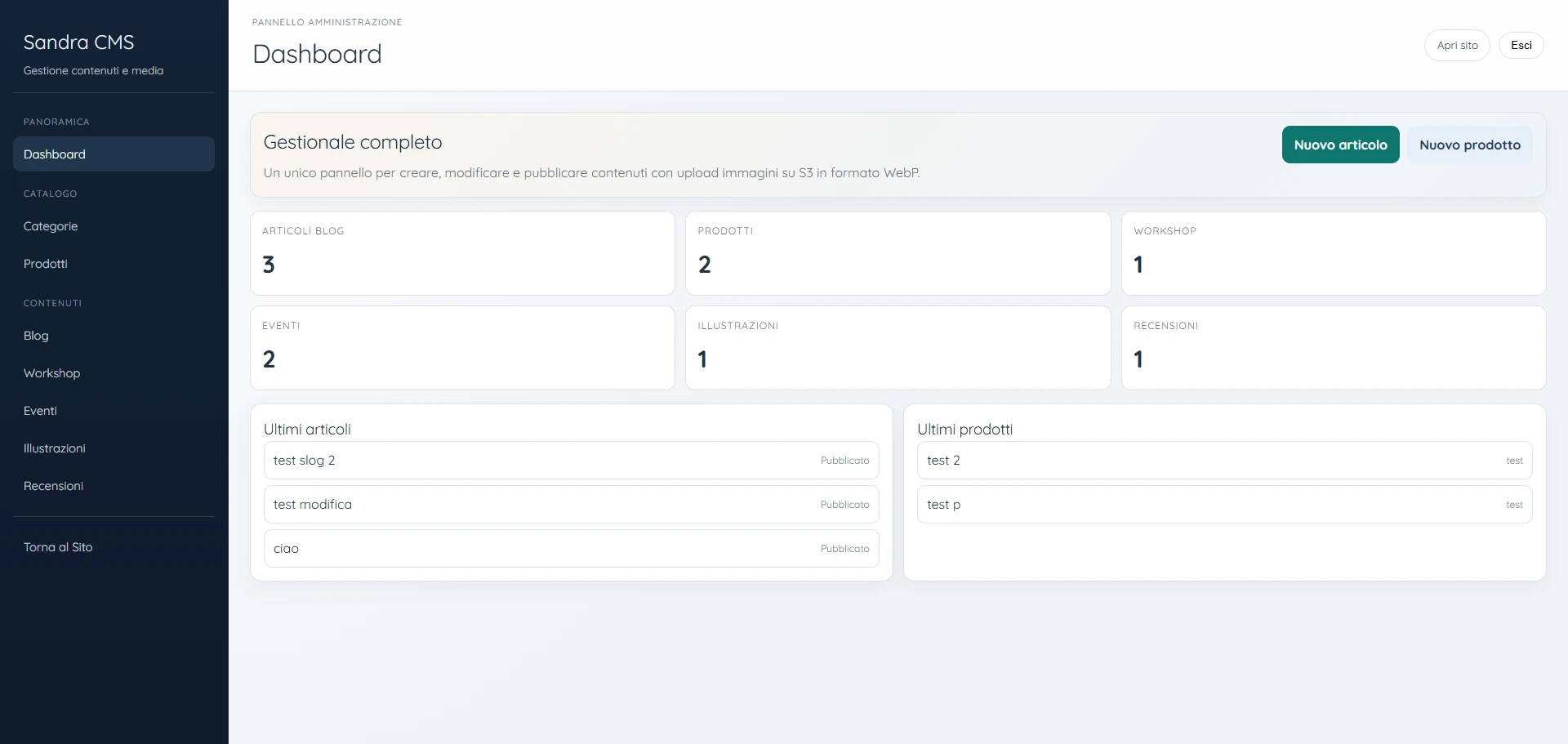The image size is (1568, 744).
Task: Navigate to the Eventi section
Action: 40,411
